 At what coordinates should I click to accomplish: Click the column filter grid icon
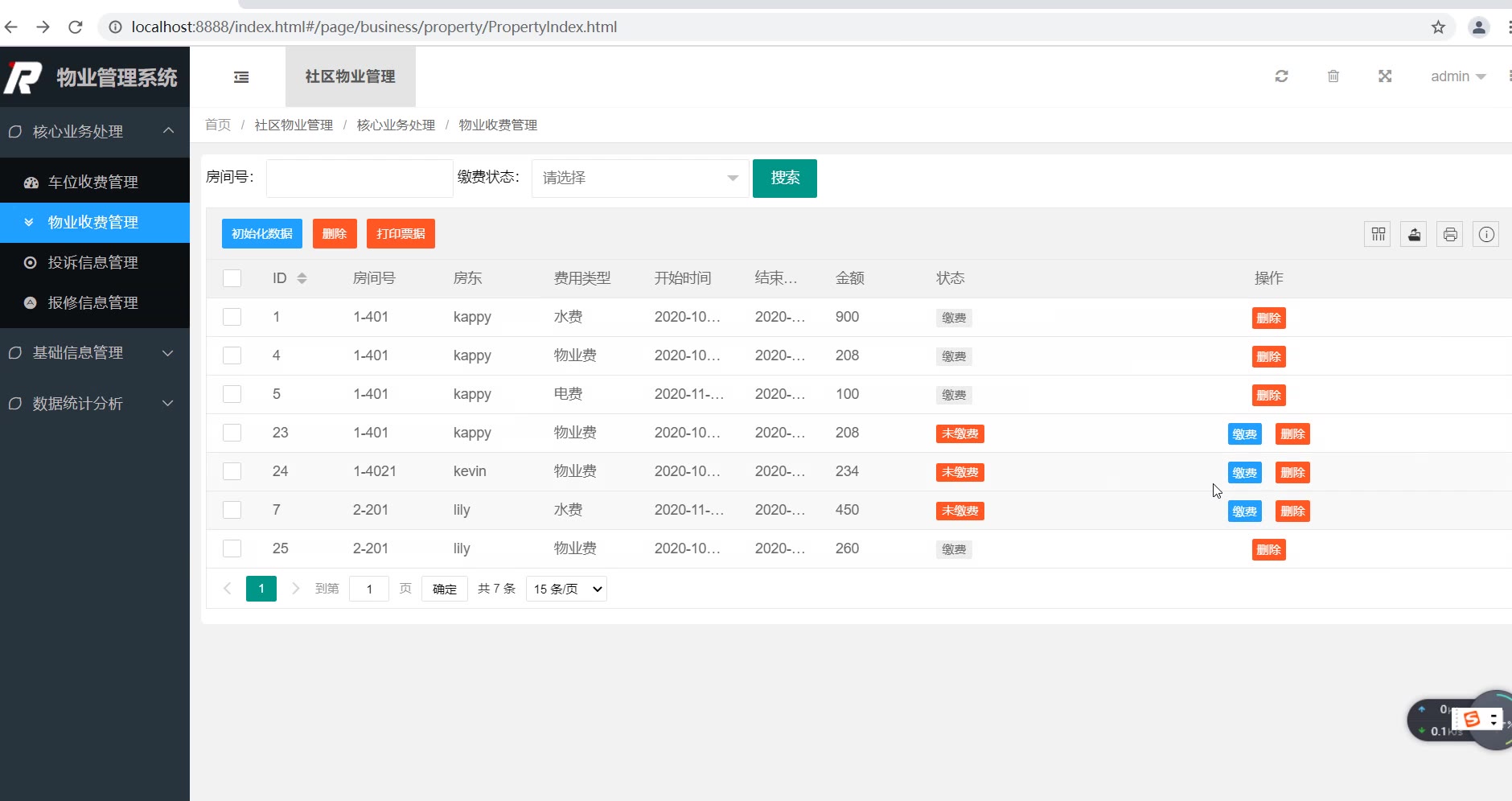[x=1378, y=234]
